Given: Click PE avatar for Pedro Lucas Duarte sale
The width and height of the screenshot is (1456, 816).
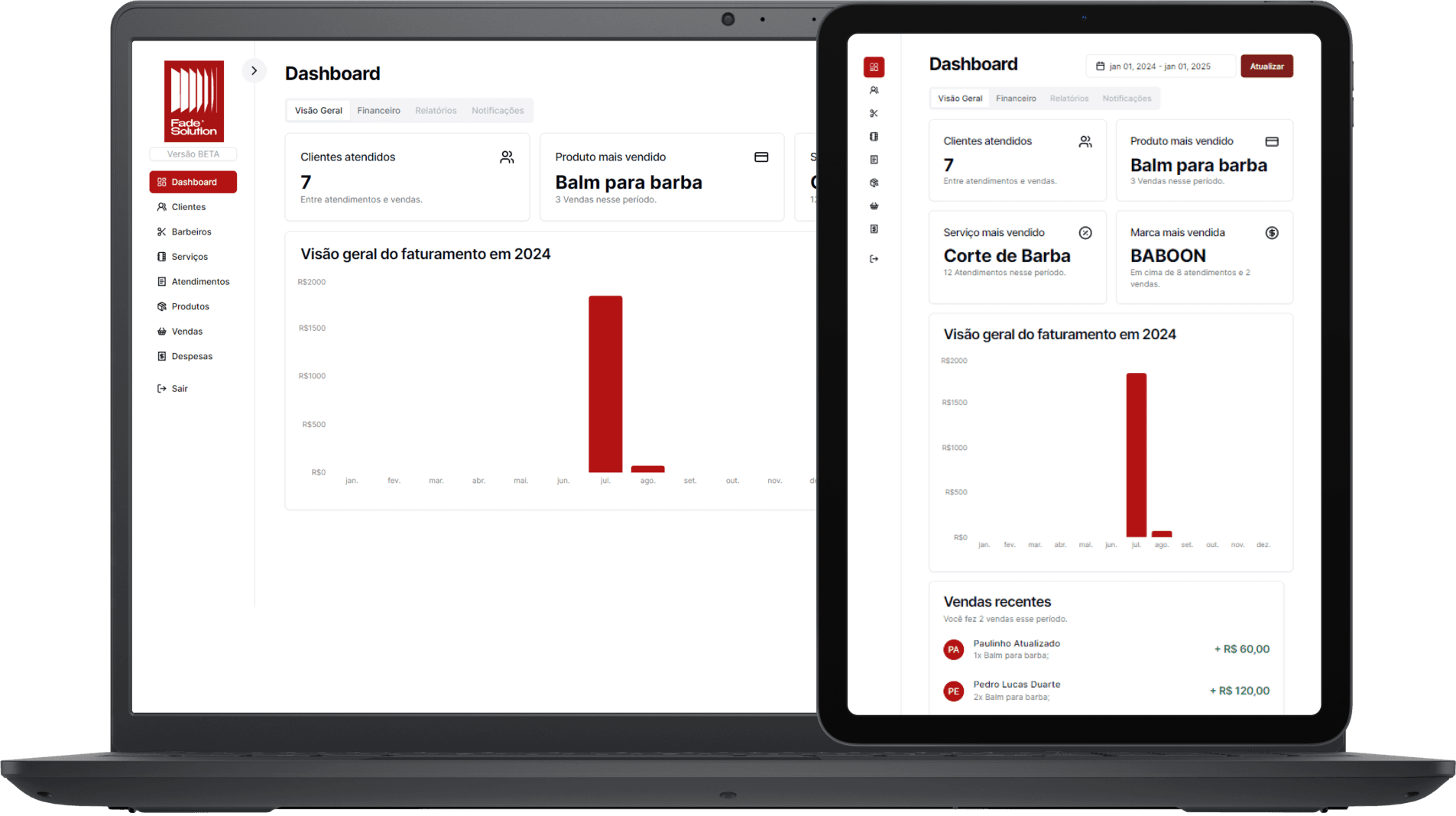Looking at the screenshot, I should (x=953, y=691).
